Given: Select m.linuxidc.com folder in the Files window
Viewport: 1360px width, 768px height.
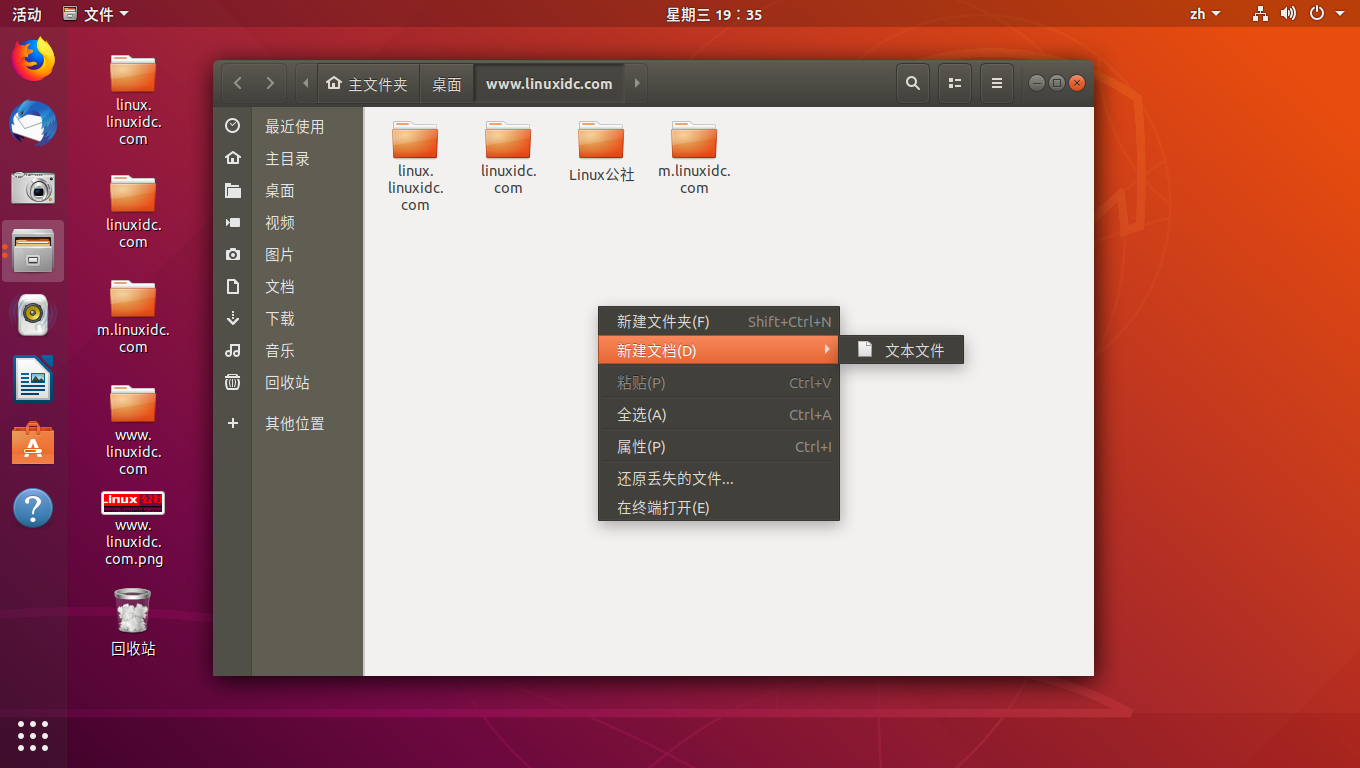Looking at the screenshot, I should 694,157.
